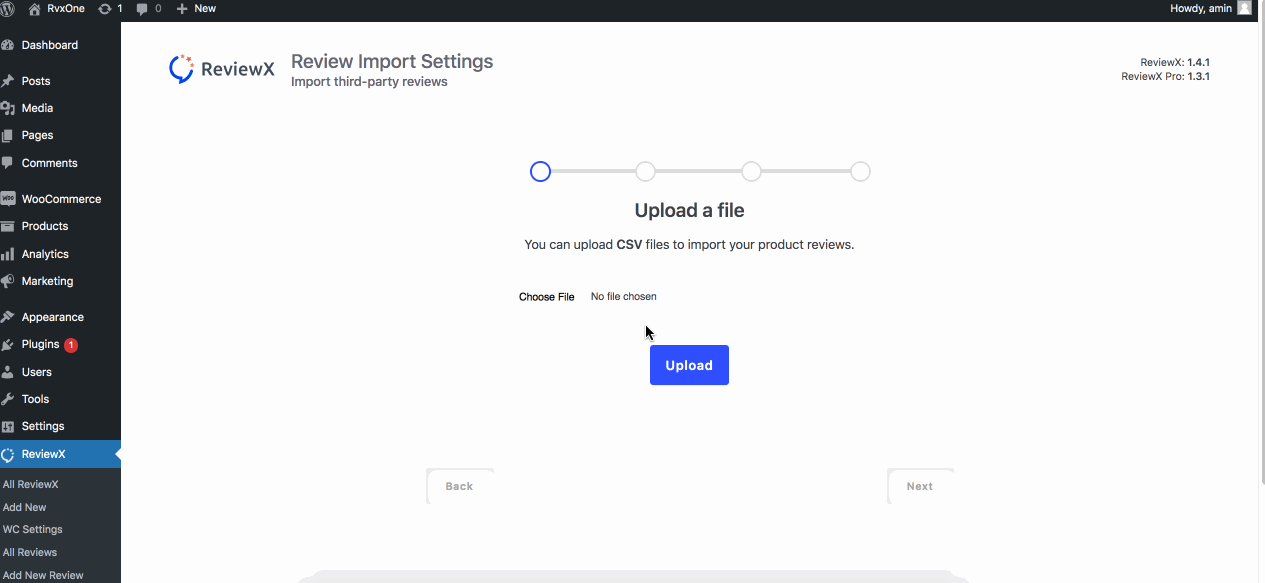Open the WC Settings submenu item
The image size is (1265, 583).
pos(33,529)
